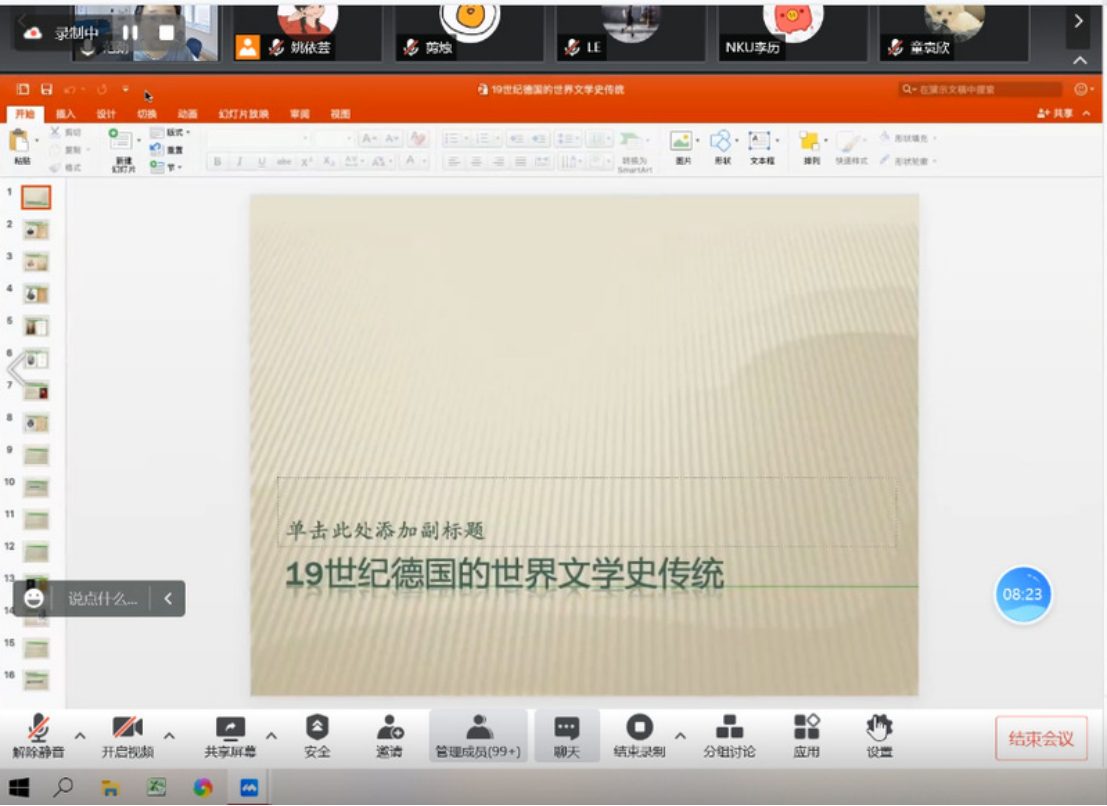Select slide 9 thumbnail in slide panel

pyautogui.click(x=36, y=455)
